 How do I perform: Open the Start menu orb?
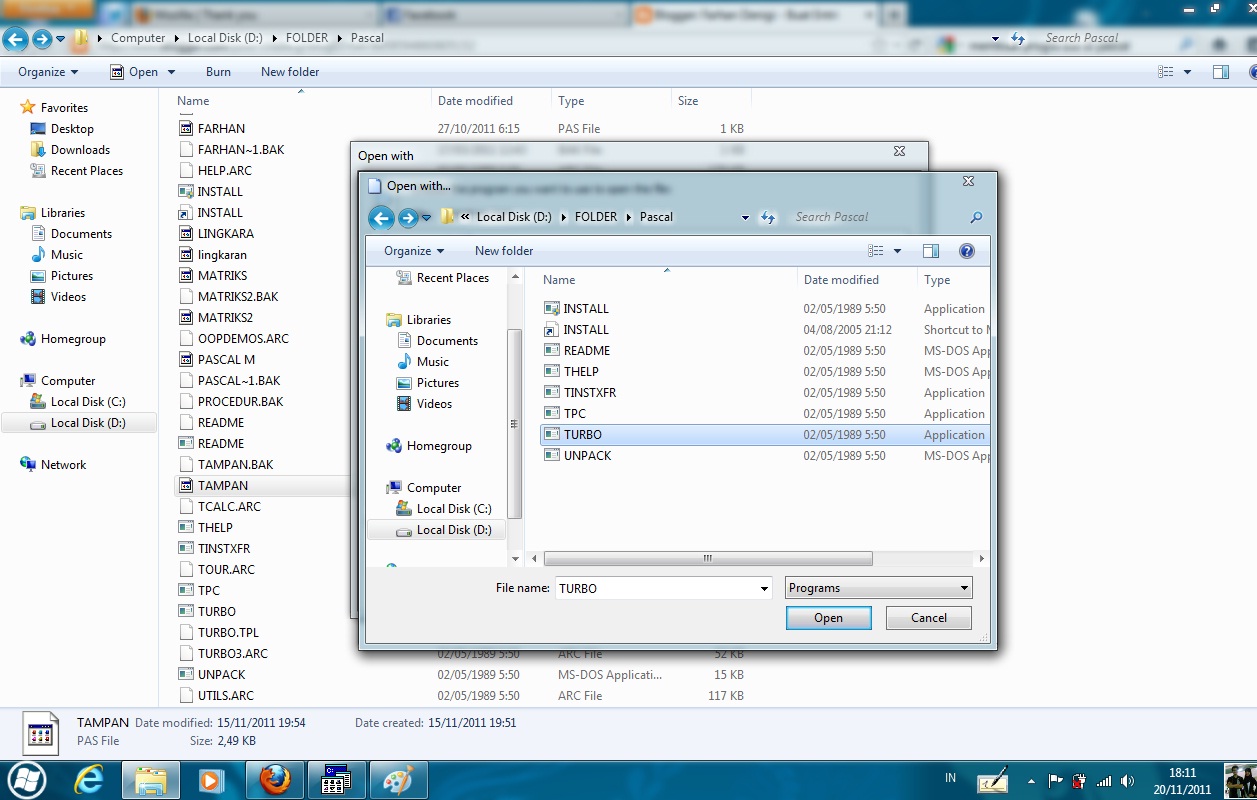pos(26,780)
